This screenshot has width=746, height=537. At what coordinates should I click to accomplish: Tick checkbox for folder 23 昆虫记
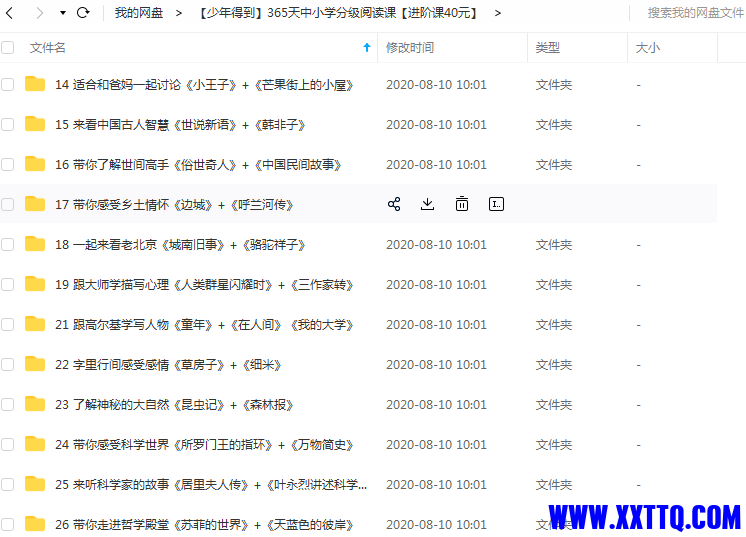tap(8, 404)
